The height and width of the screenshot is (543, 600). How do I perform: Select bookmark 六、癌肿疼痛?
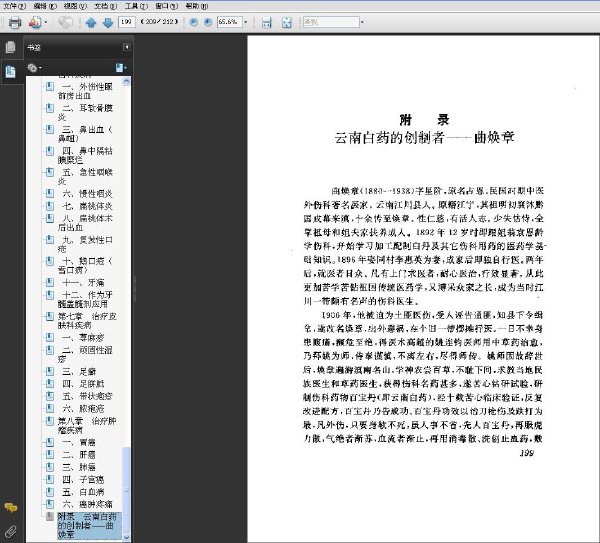tap(87, 504)
